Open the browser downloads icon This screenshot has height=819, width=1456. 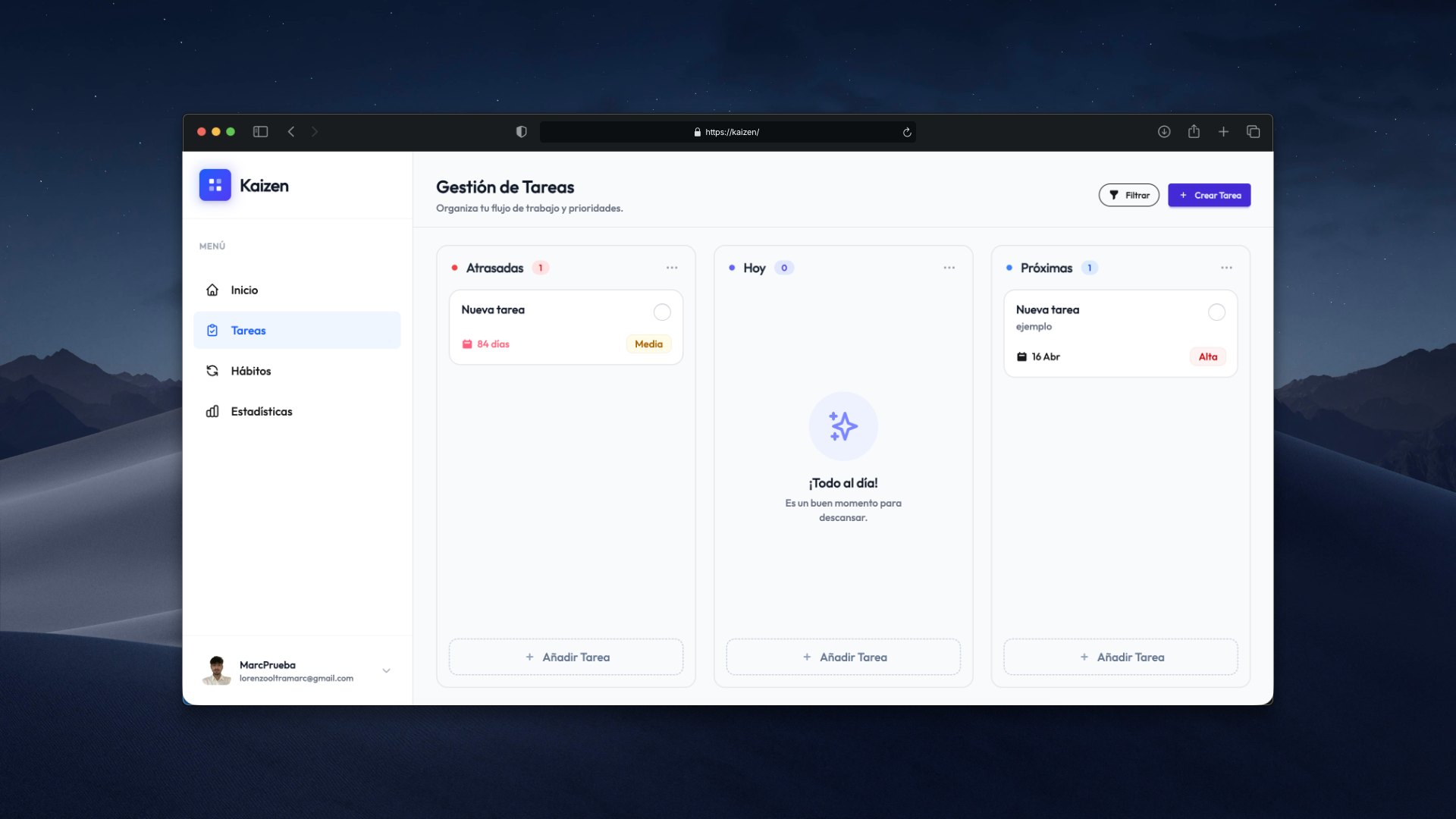click(x=1164, y=132)
